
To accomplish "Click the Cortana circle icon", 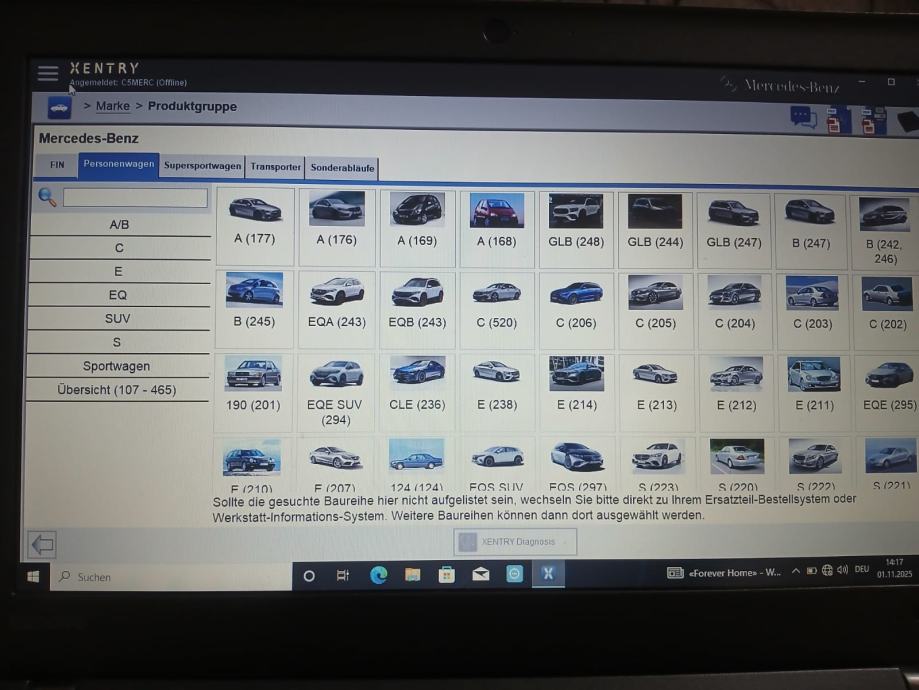I will pos(309,576).
